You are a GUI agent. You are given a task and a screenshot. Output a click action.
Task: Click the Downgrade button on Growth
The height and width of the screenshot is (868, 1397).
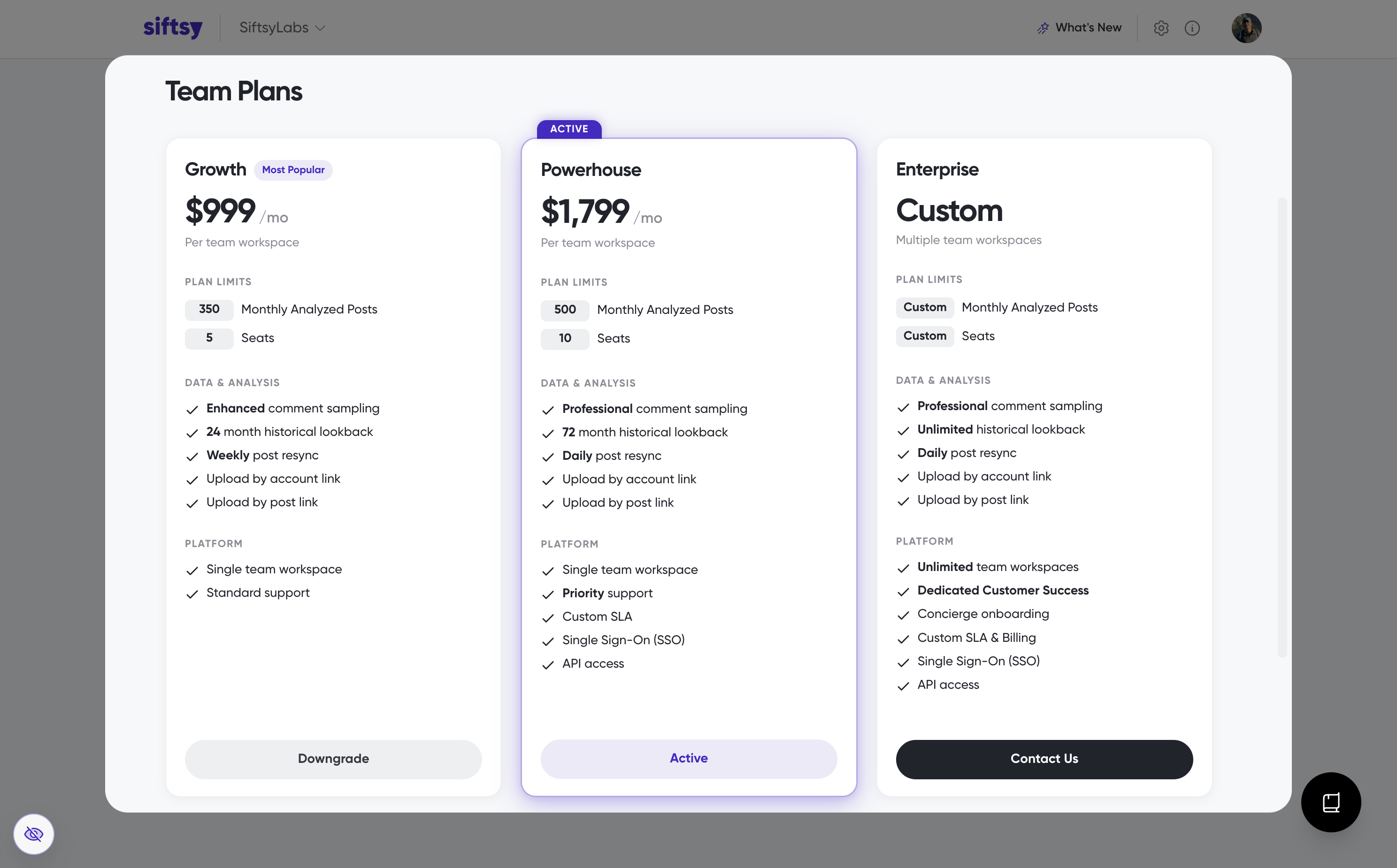coord(333,758)
